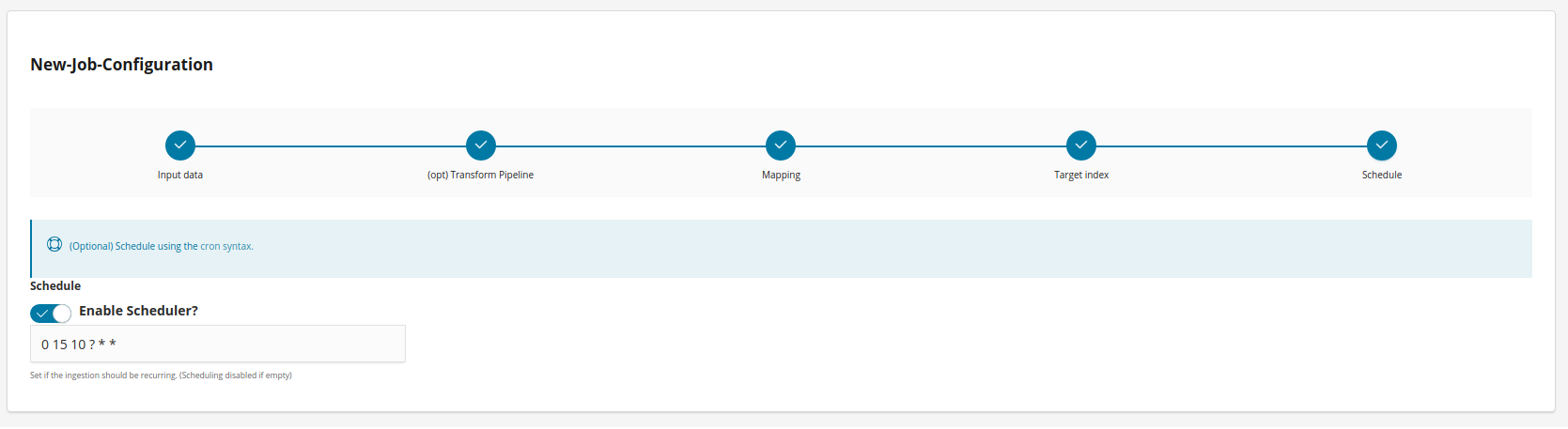
Task: Open the cron syntax link
Action: 226,247
